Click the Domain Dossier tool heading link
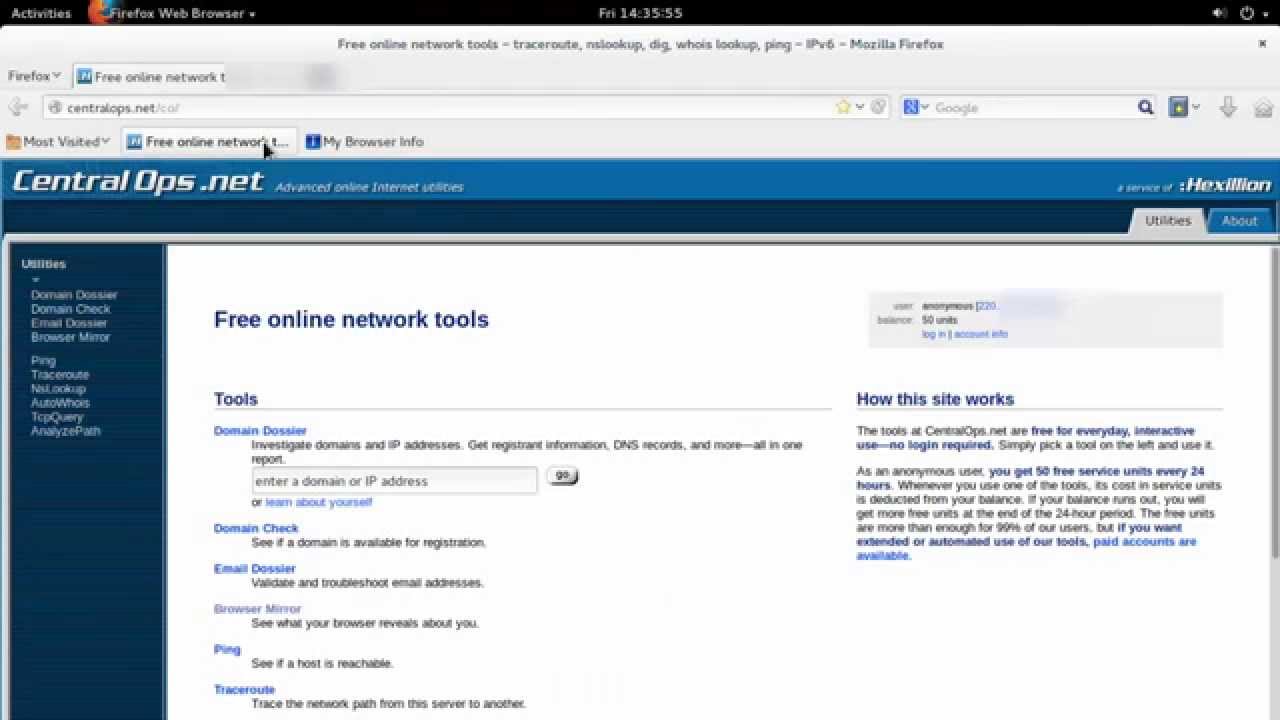Image resolution: width=1280 pixels, height=720 pixels. click(260, 431)
